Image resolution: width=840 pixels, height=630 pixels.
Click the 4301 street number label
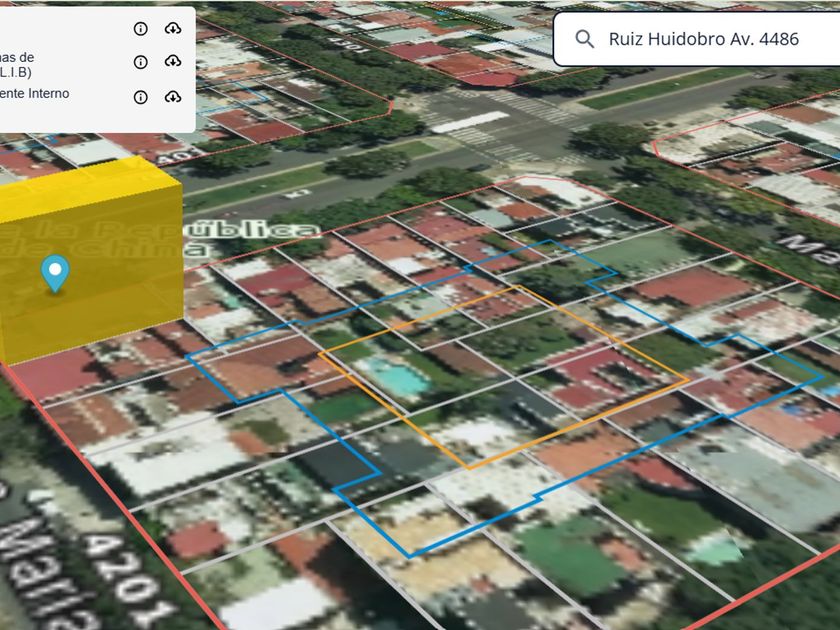point(348,44)
